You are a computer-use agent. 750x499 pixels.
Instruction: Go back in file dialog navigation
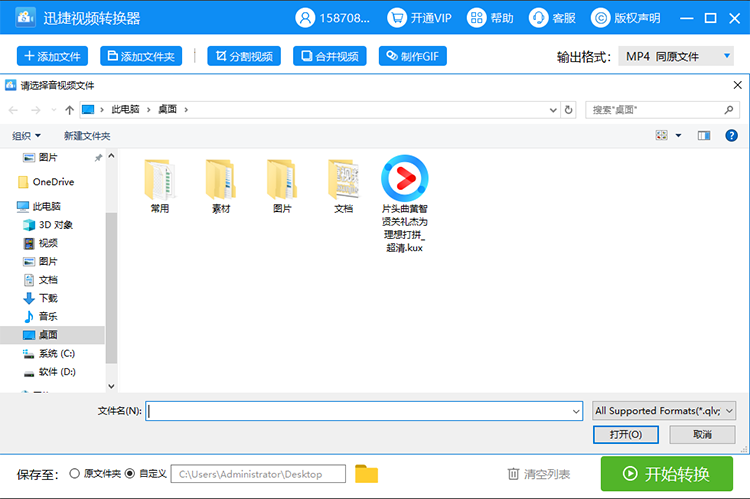pos(13,110)
